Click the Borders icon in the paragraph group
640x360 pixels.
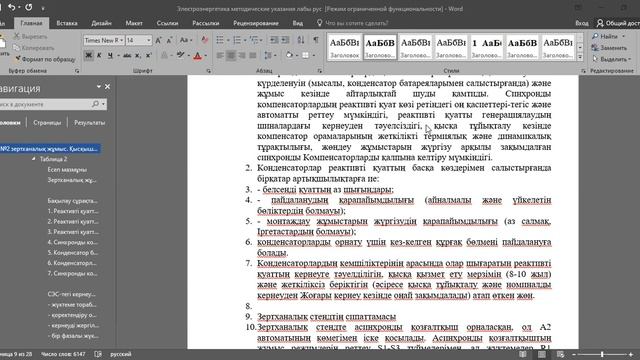(305, 55)
